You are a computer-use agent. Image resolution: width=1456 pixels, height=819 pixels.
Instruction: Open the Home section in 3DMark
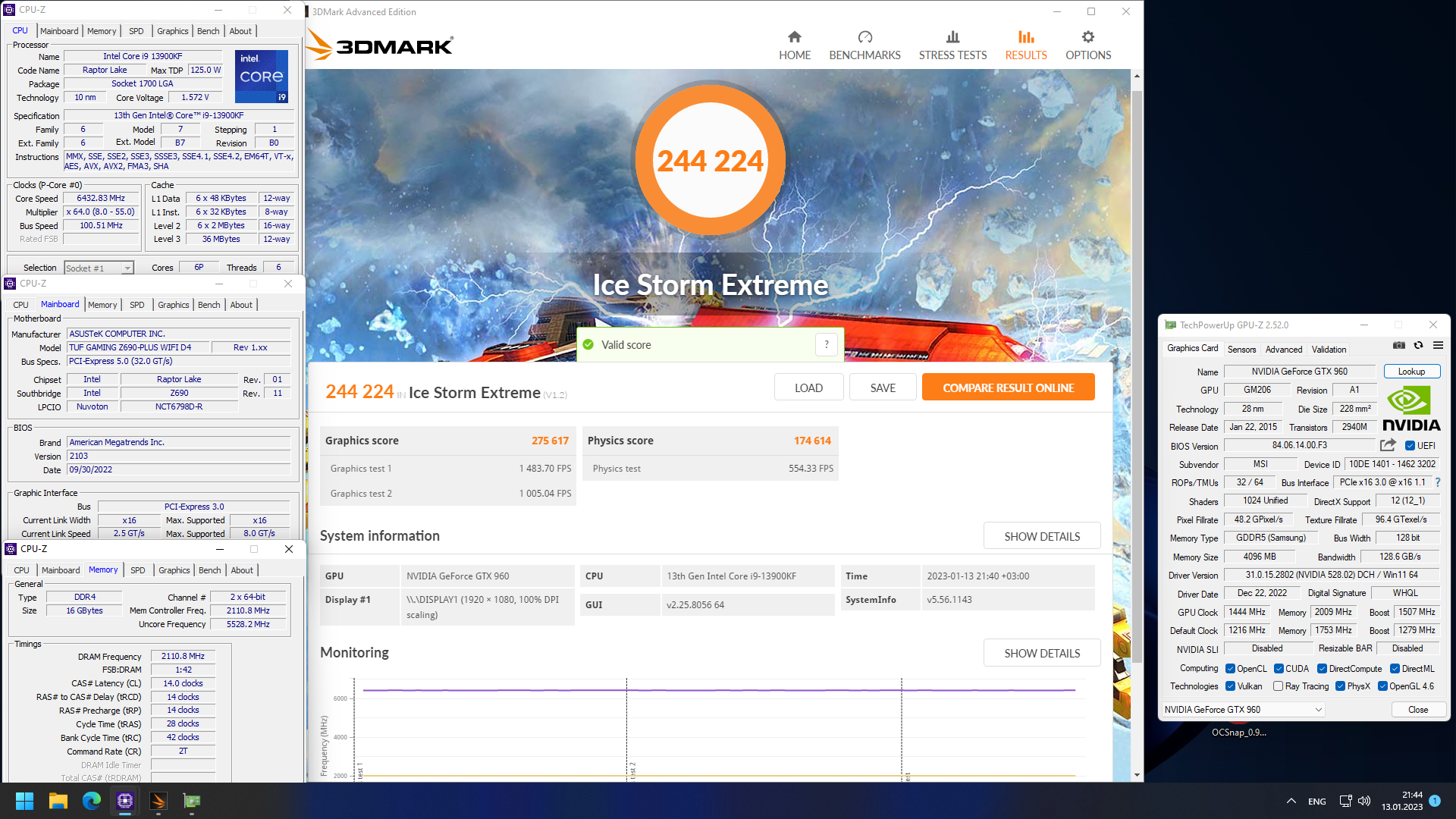coord(795,45)
